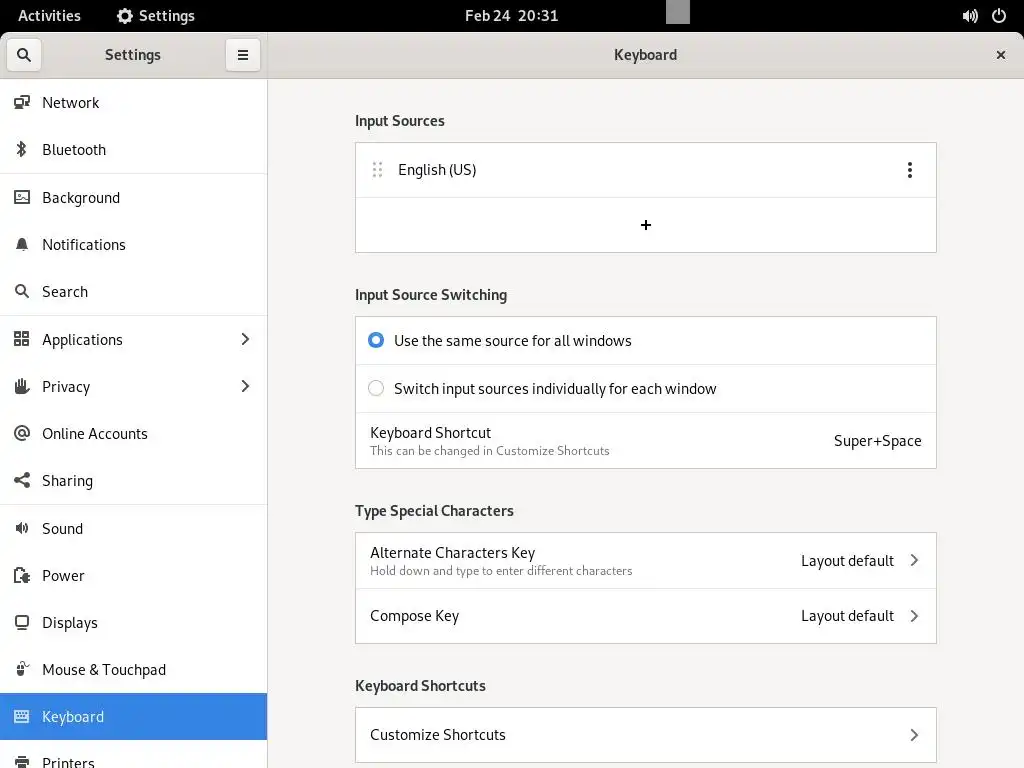Open Customize Shortcuts
This screenshot has width=1024, height=768.
(646, 735)
